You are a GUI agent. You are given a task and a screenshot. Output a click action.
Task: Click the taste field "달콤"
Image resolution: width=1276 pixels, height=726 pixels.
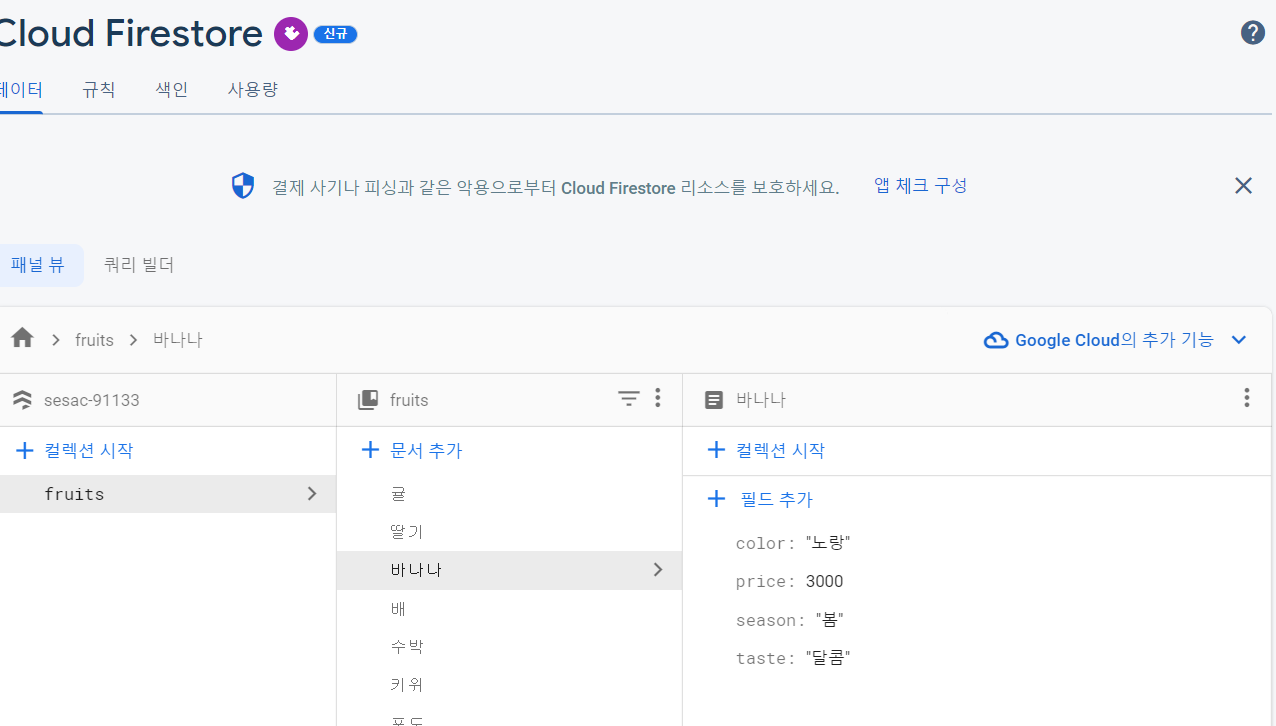point(828,658)
